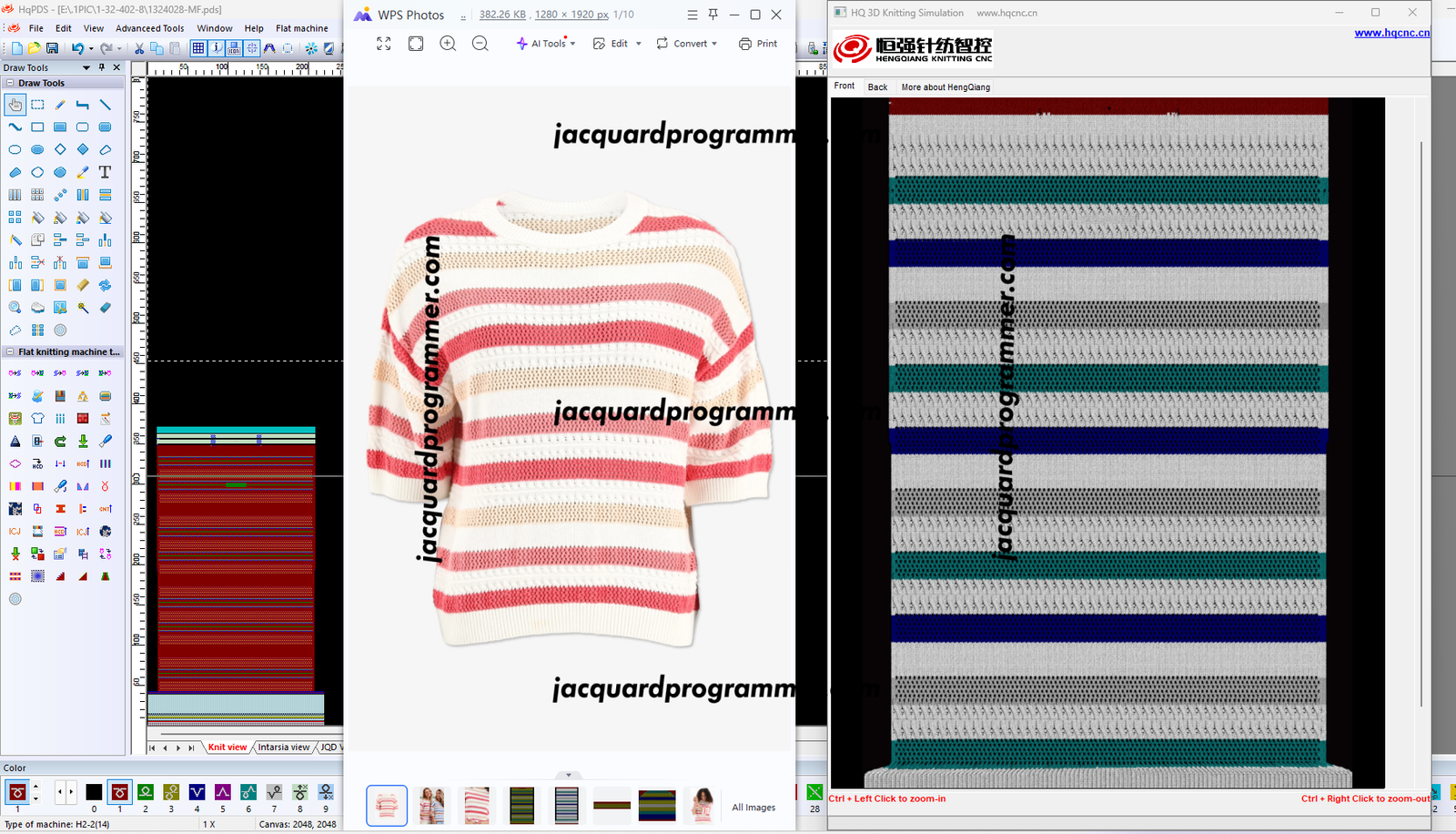The height and width of the screenshot is (834, 1456).
Task: Open the Advanceed Tools menu
Action: click(x=149, y=28)
